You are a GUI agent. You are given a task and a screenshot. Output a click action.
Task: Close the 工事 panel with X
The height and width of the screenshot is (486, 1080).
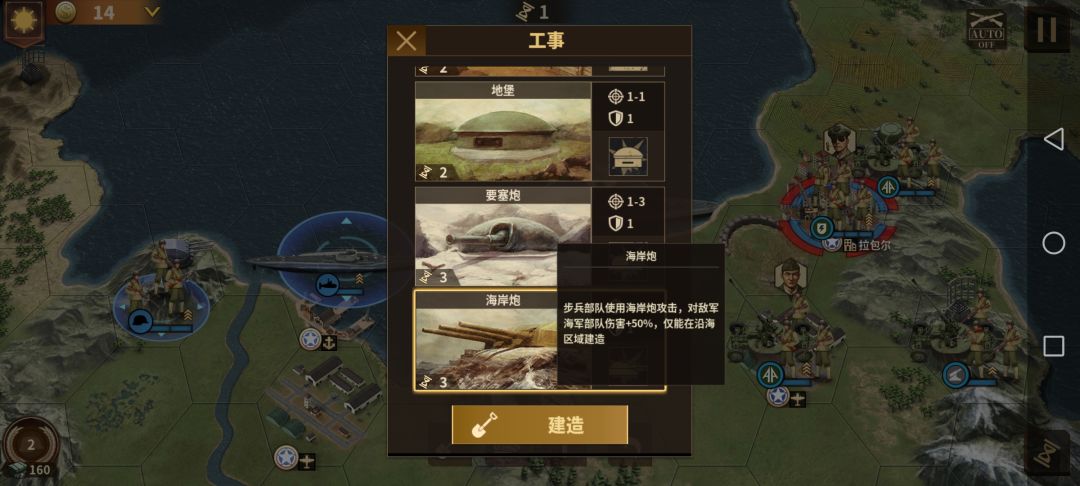(406, 41)
